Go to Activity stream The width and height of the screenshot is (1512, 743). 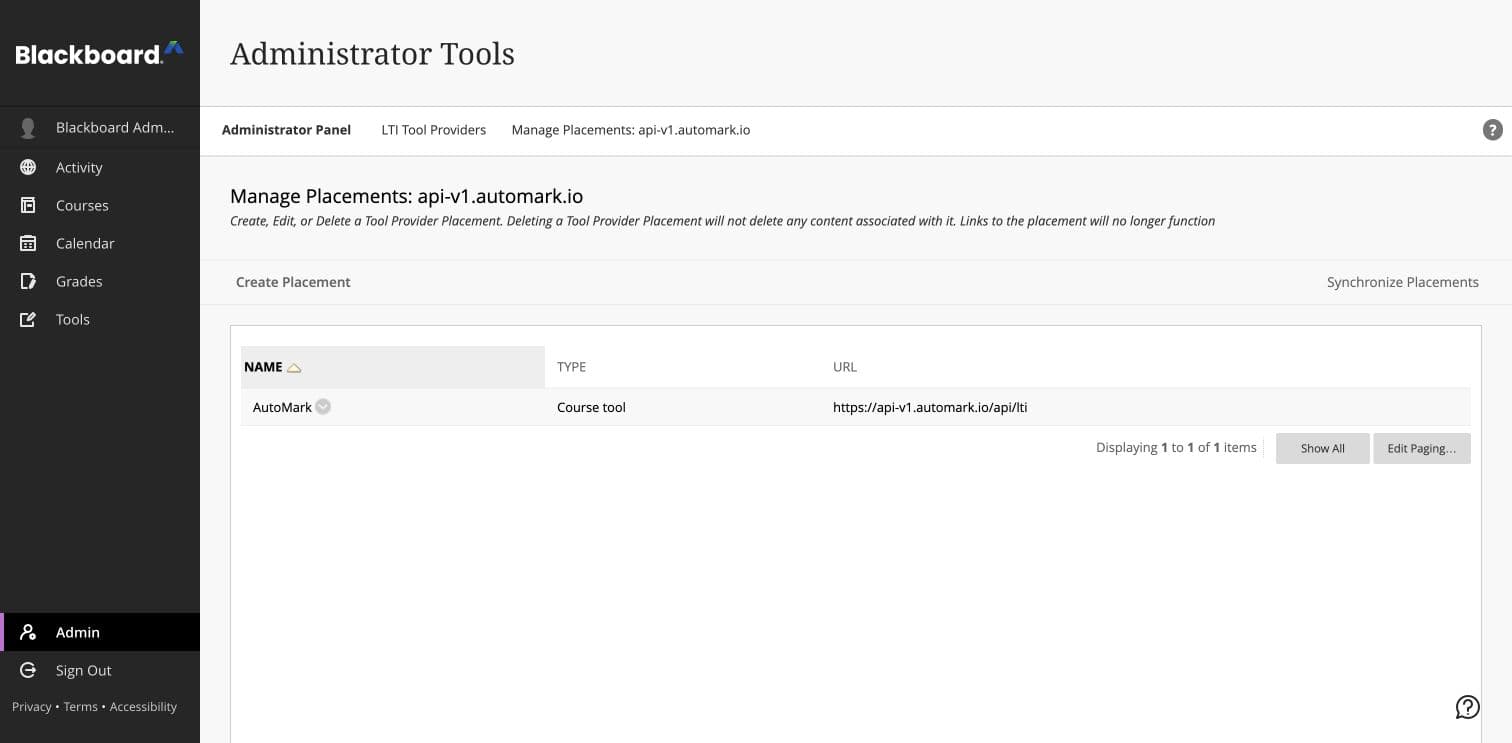79,167
